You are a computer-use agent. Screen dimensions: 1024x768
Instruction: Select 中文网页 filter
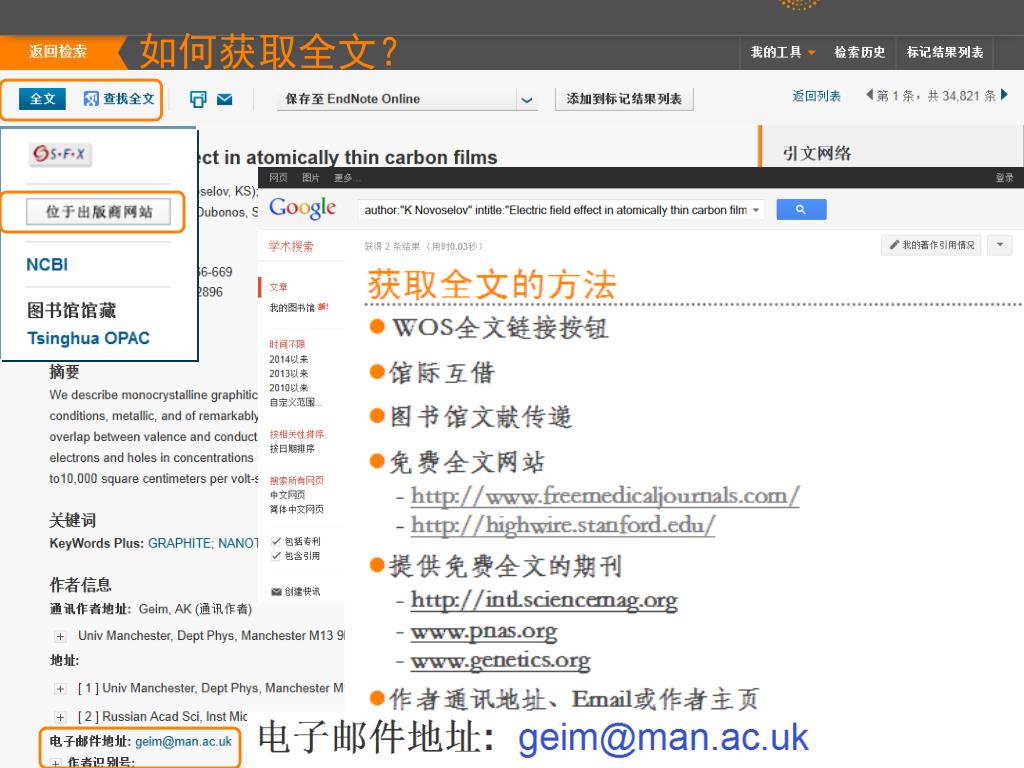[287, 495]
